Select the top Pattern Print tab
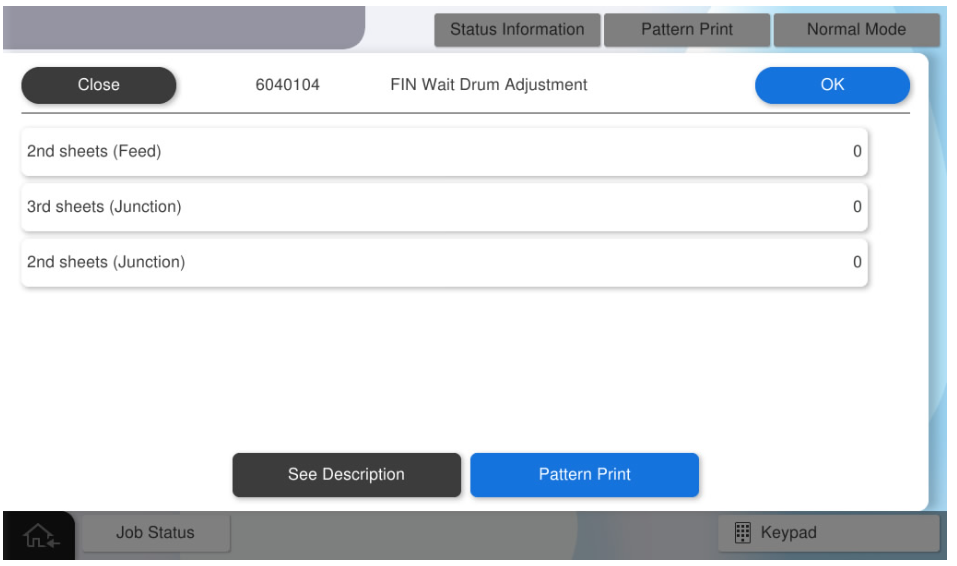 [x=687, y=30]
